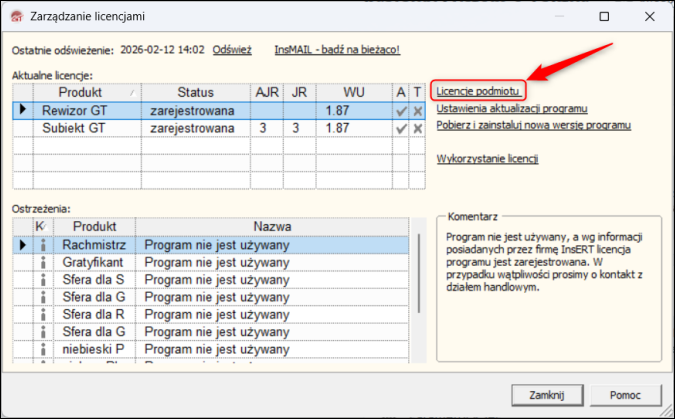This screenshot has width=675, height=419.
Task: Select the Gratyfikant warning row
Action: pyautogui.click(x=211, y=263)
